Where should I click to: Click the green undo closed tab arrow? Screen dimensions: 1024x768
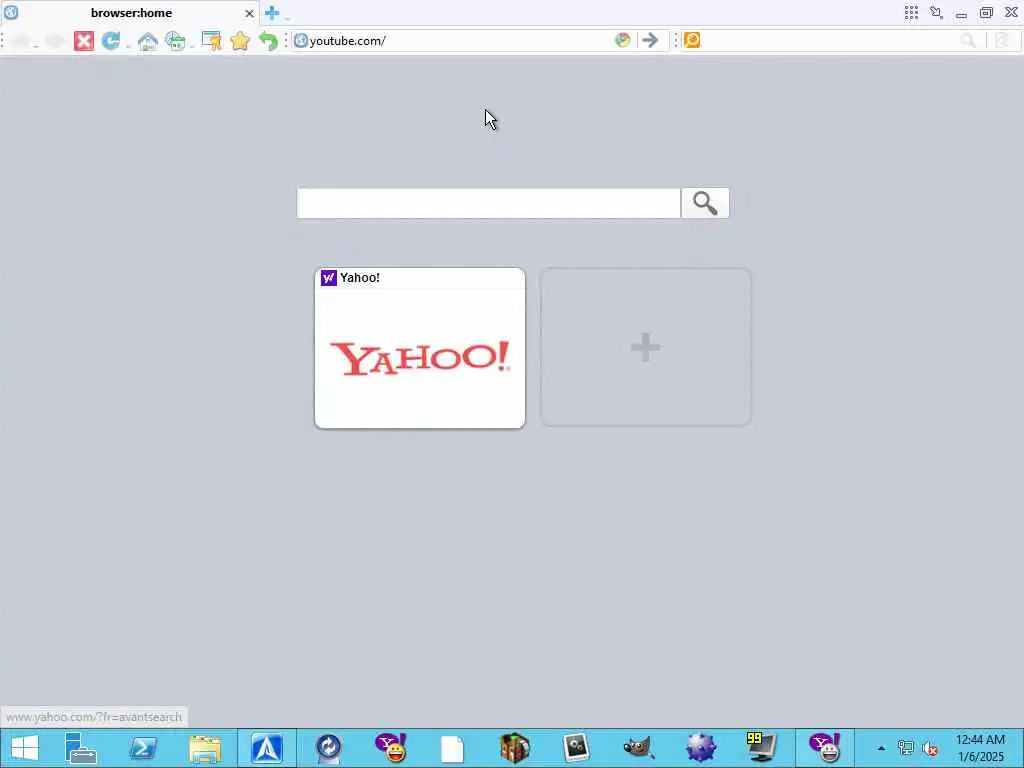coord(268,41)
